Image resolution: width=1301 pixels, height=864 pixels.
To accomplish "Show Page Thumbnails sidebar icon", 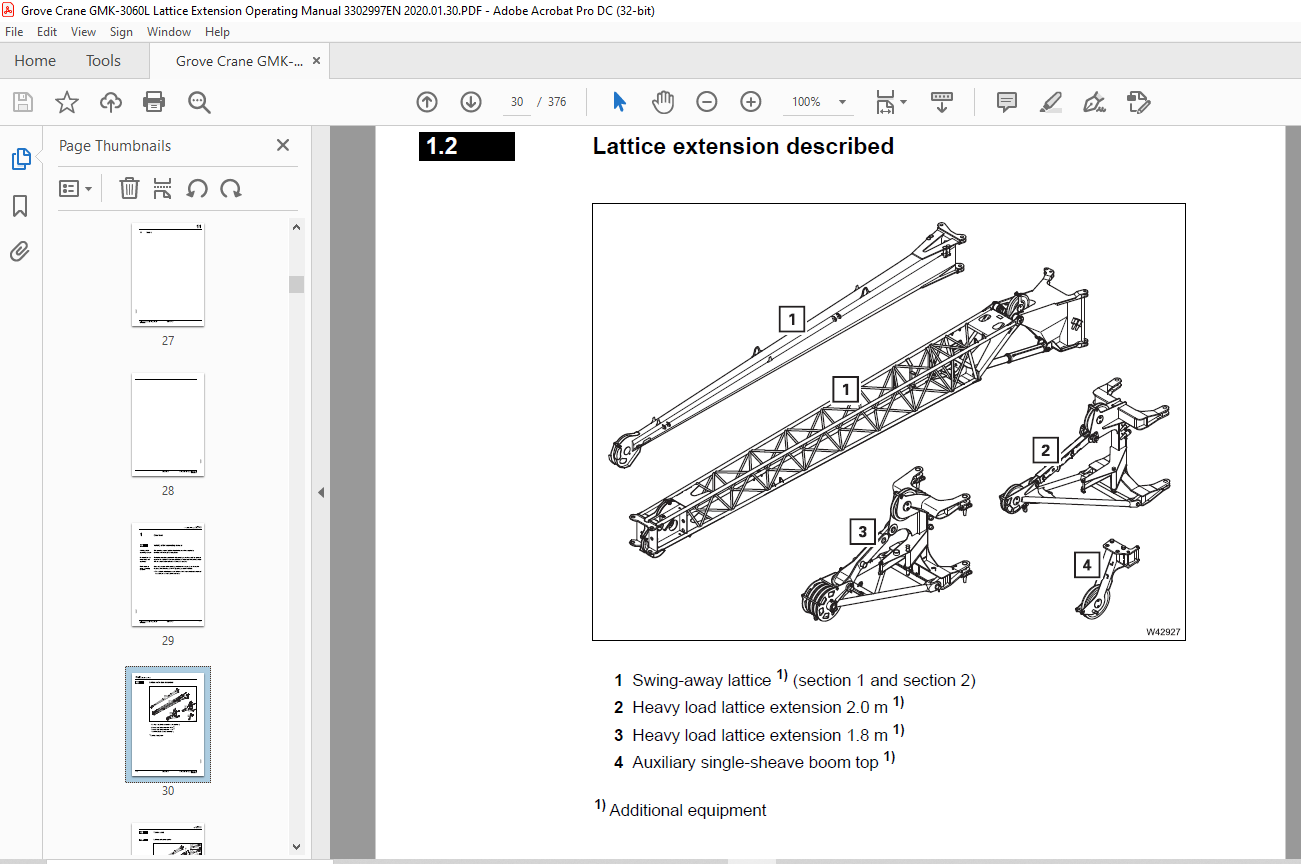I will pos(20,158).
